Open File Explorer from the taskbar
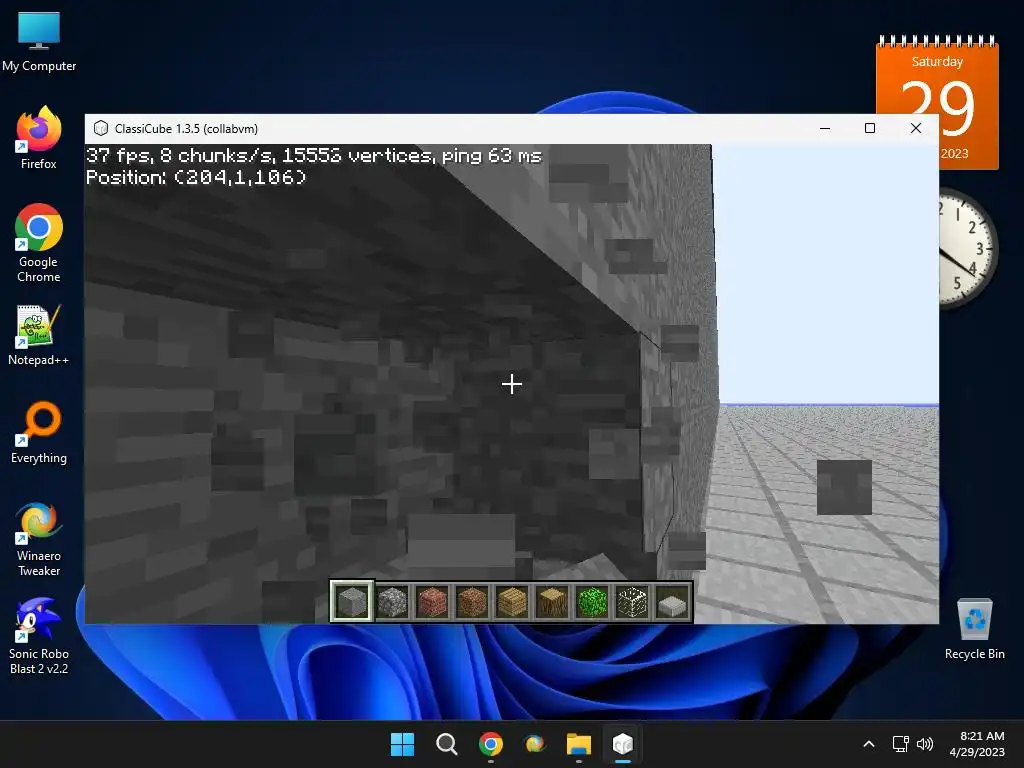1024x768 pixels. (x=579, y=744)
